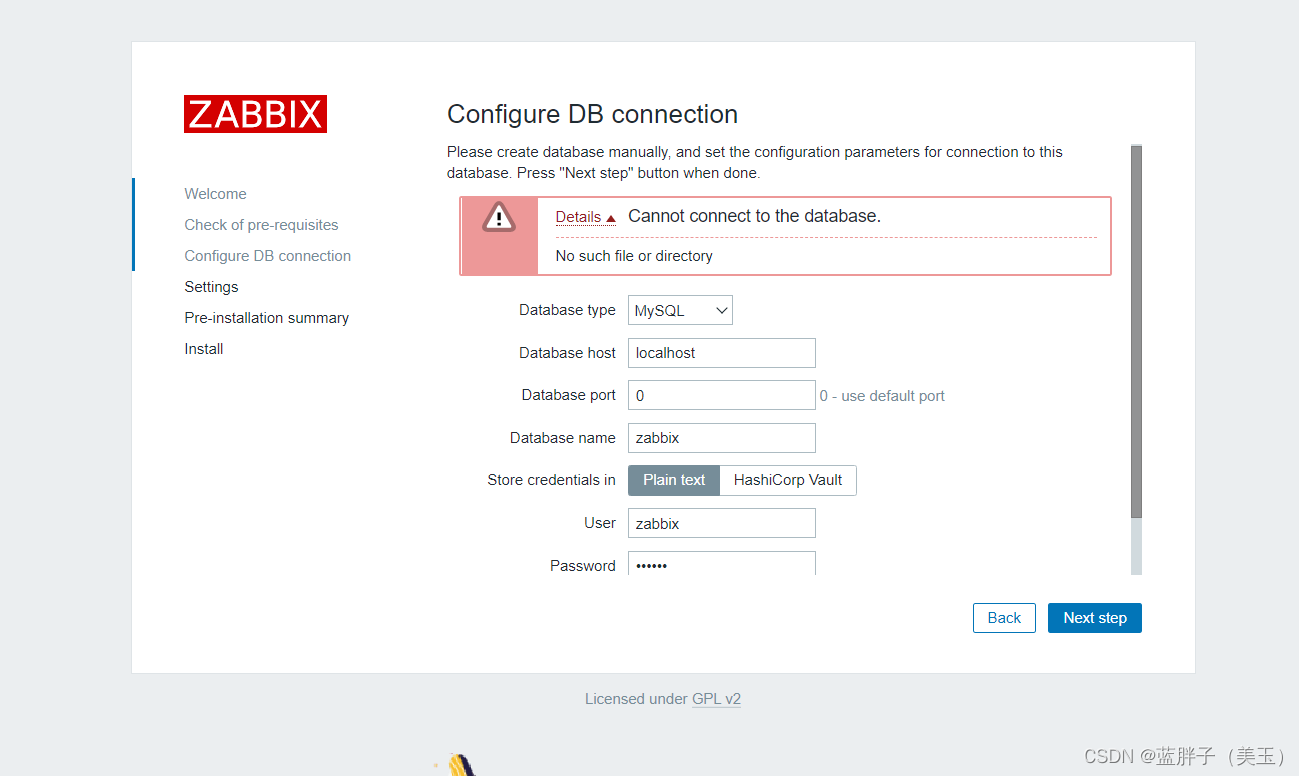1299x776 pixels.
Task: Click the Database host field
Action: coord(722,353)
